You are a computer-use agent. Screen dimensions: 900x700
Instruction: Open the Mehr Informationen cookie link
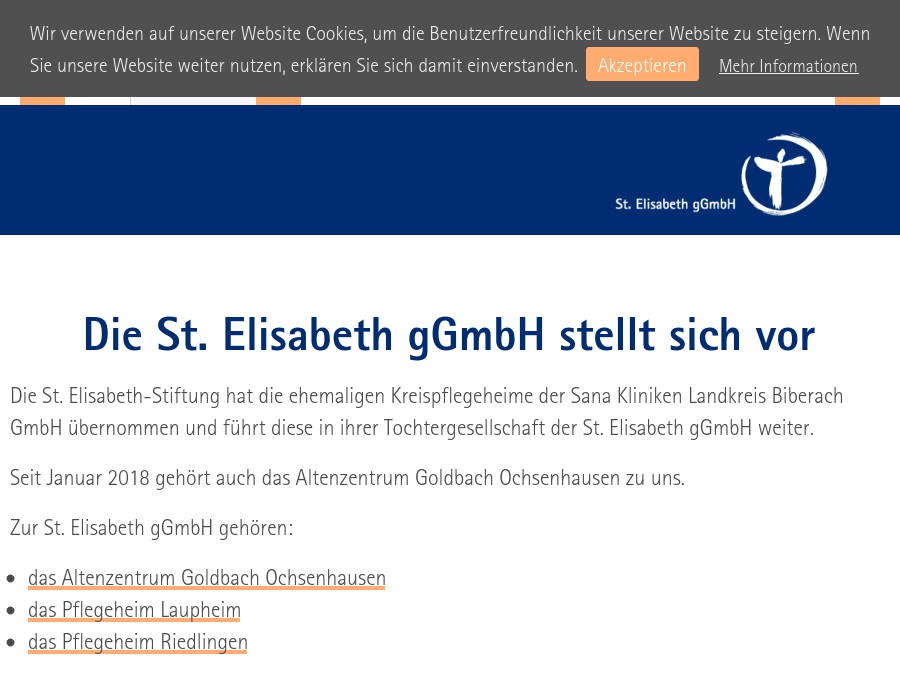click(788, 66)
